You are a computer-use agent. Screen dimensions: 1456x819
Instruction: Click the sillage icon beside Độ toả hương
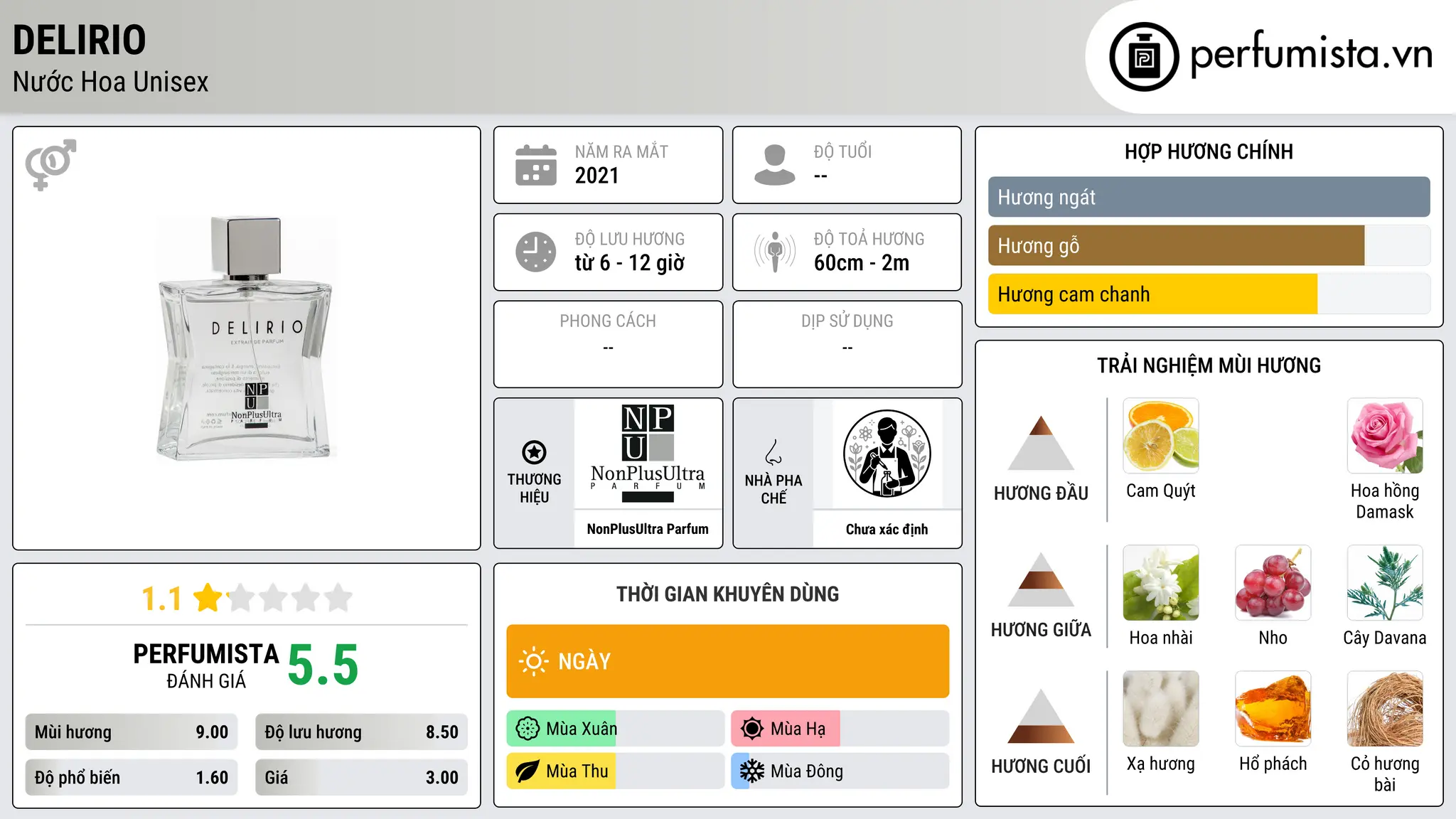point(775,252)
